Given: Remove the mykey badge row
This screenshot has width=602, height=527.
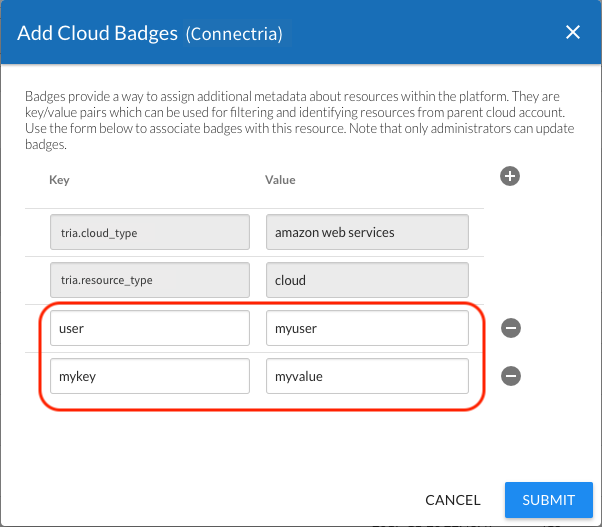Looking at the screenshot, I should [511, 376].
